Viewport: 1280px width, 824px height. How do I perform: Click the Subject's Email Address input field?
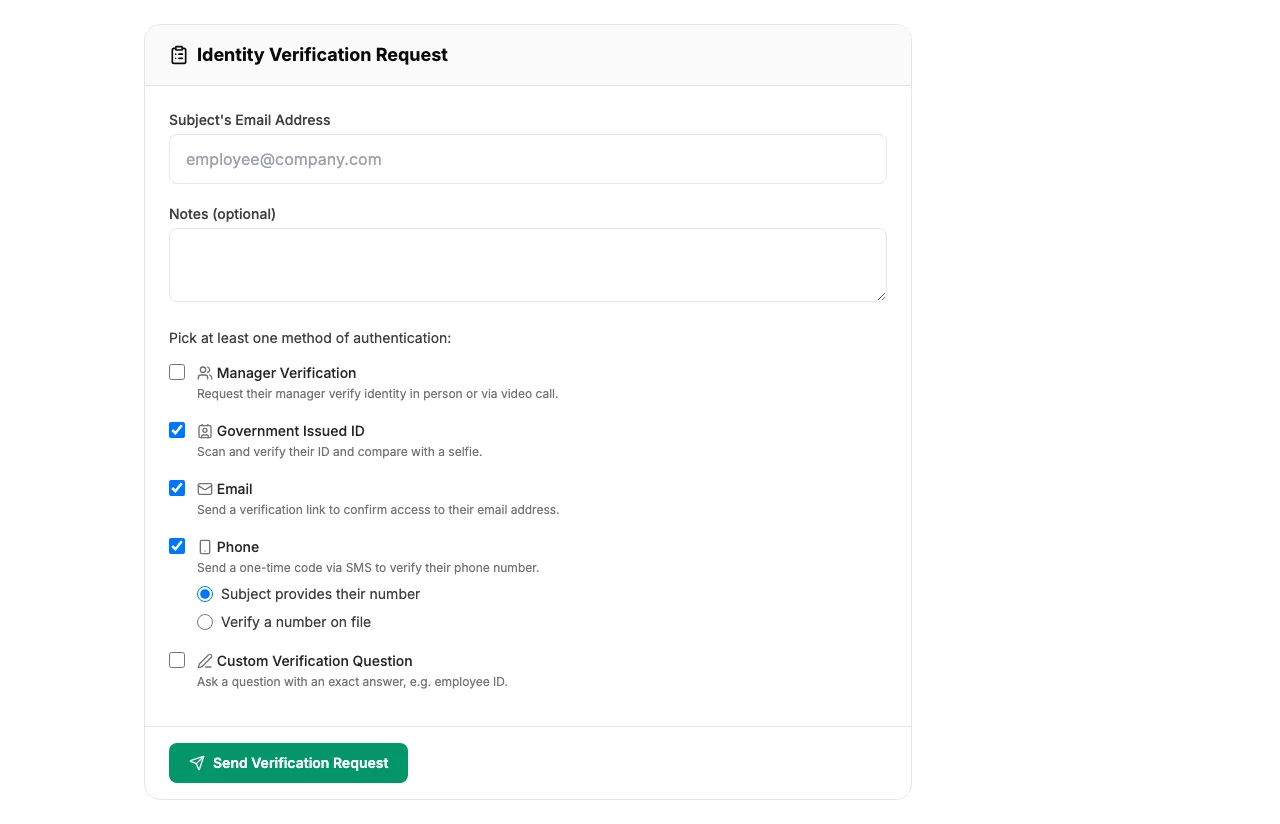click(528, 159)
